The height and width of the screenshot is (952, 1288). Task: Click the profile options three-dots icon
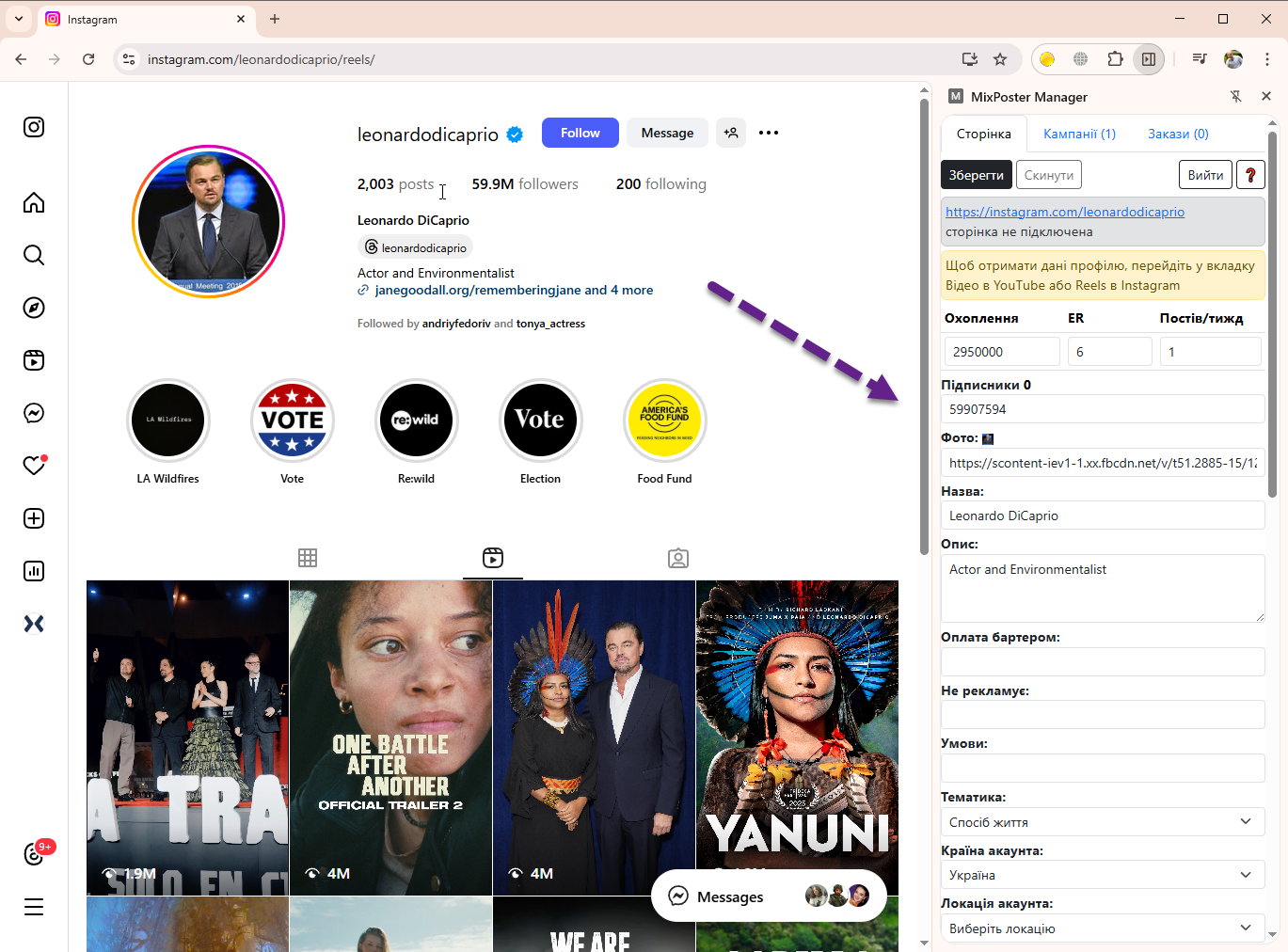769,133
